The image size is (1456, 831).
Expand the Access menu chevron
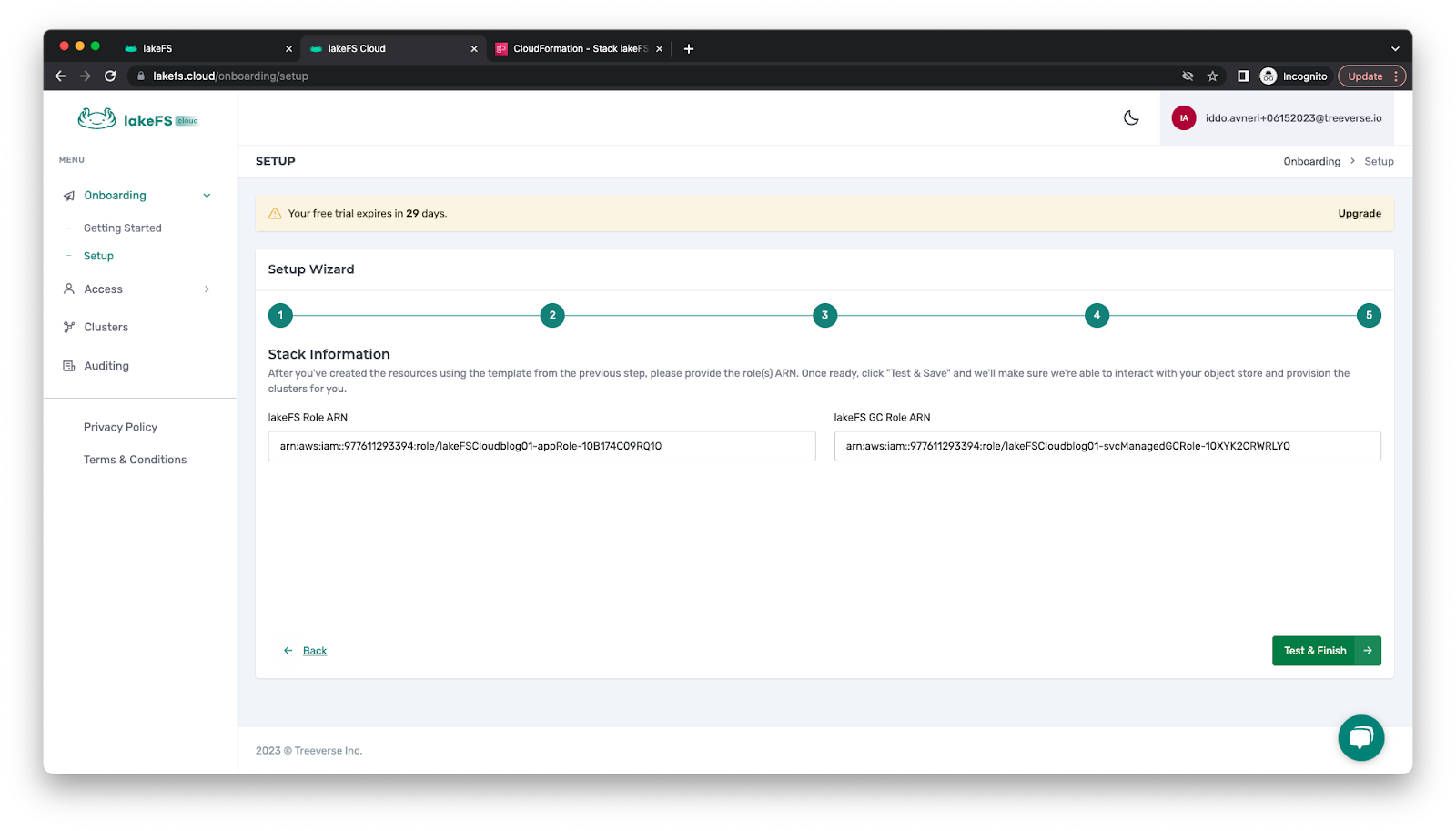[207, 289]
